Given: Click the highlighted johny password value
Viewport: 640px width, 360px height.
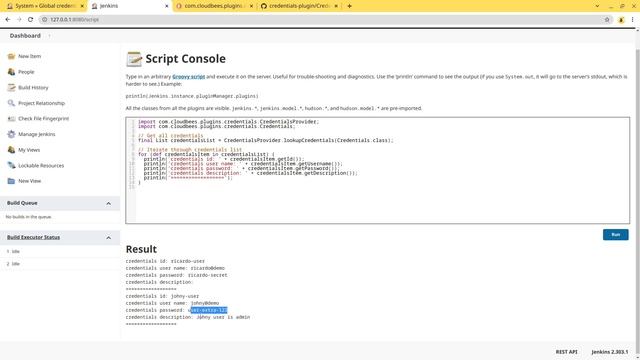Looking at the screenshot, I should [x=209, y=310].
